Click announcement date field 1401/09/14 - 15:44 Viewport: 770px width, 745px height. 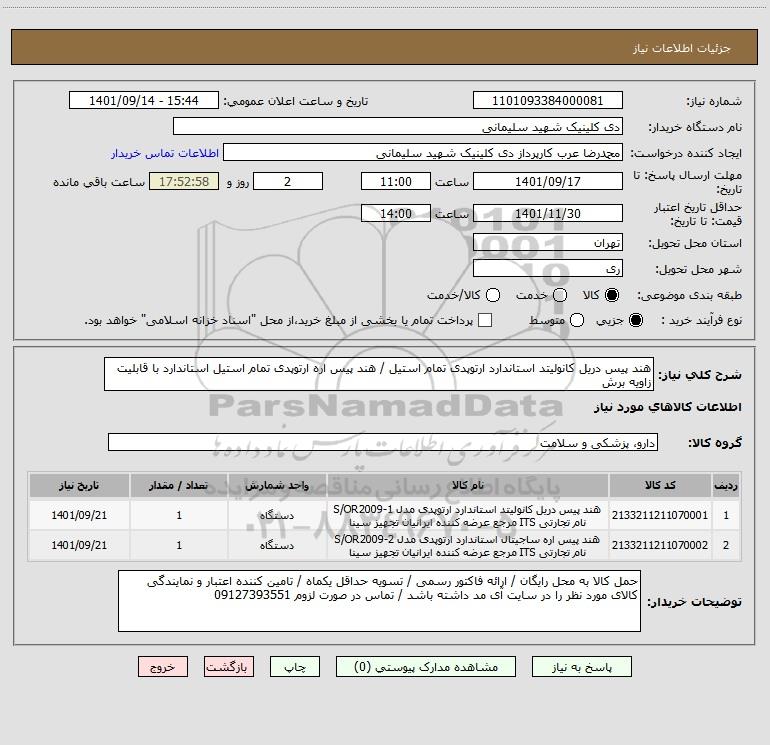pos(143,100)
